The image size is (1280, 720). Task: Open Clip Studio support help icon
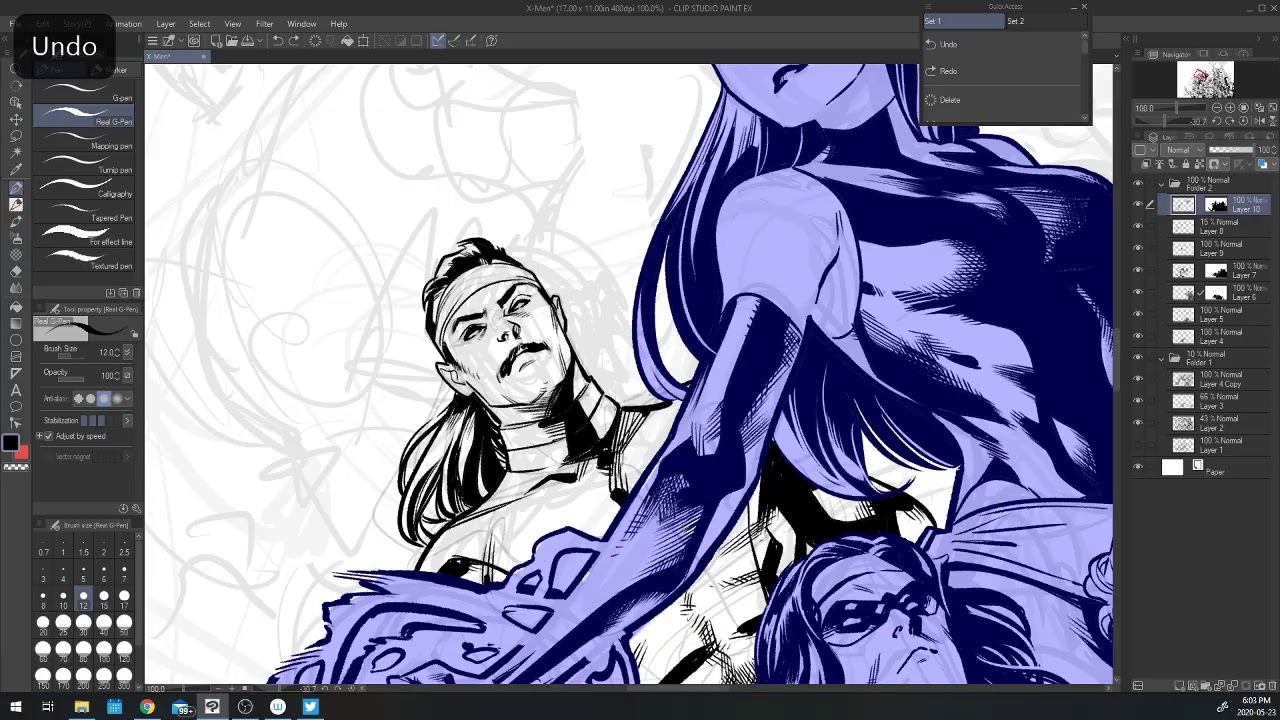point(491,41)
